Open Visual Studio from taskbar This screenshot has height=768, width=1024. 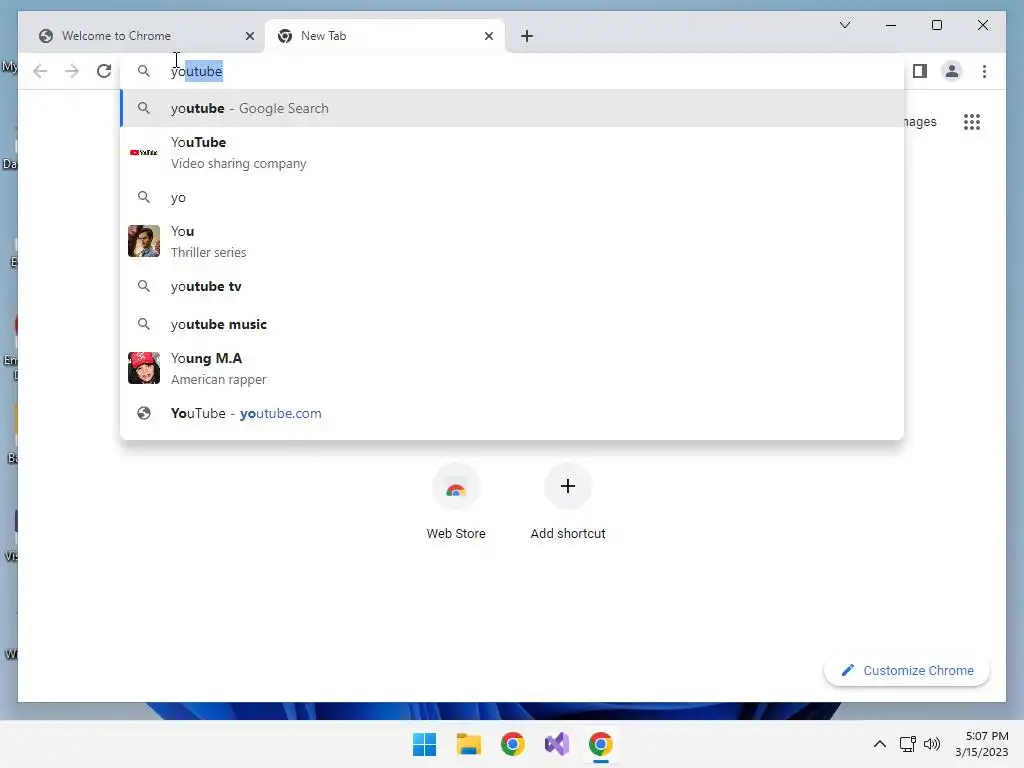(x=556, y=744)
